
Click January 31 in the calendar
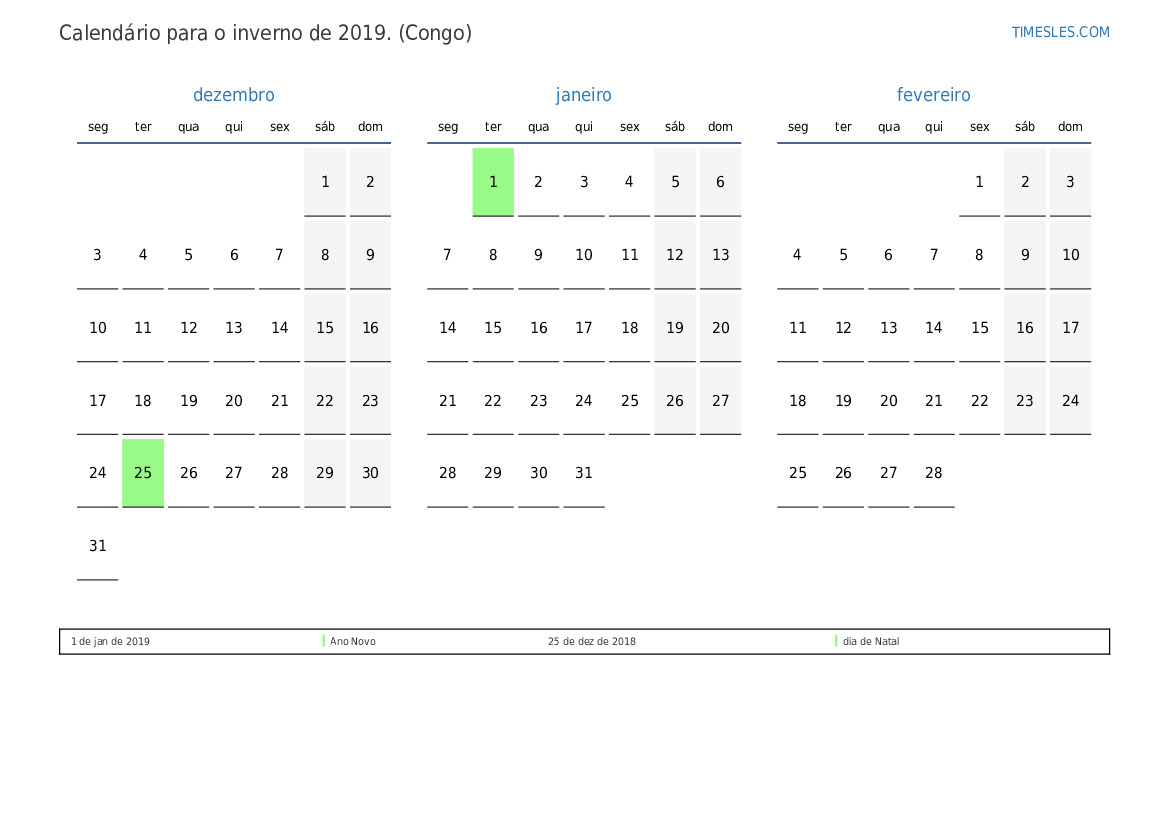pos(584,473)
